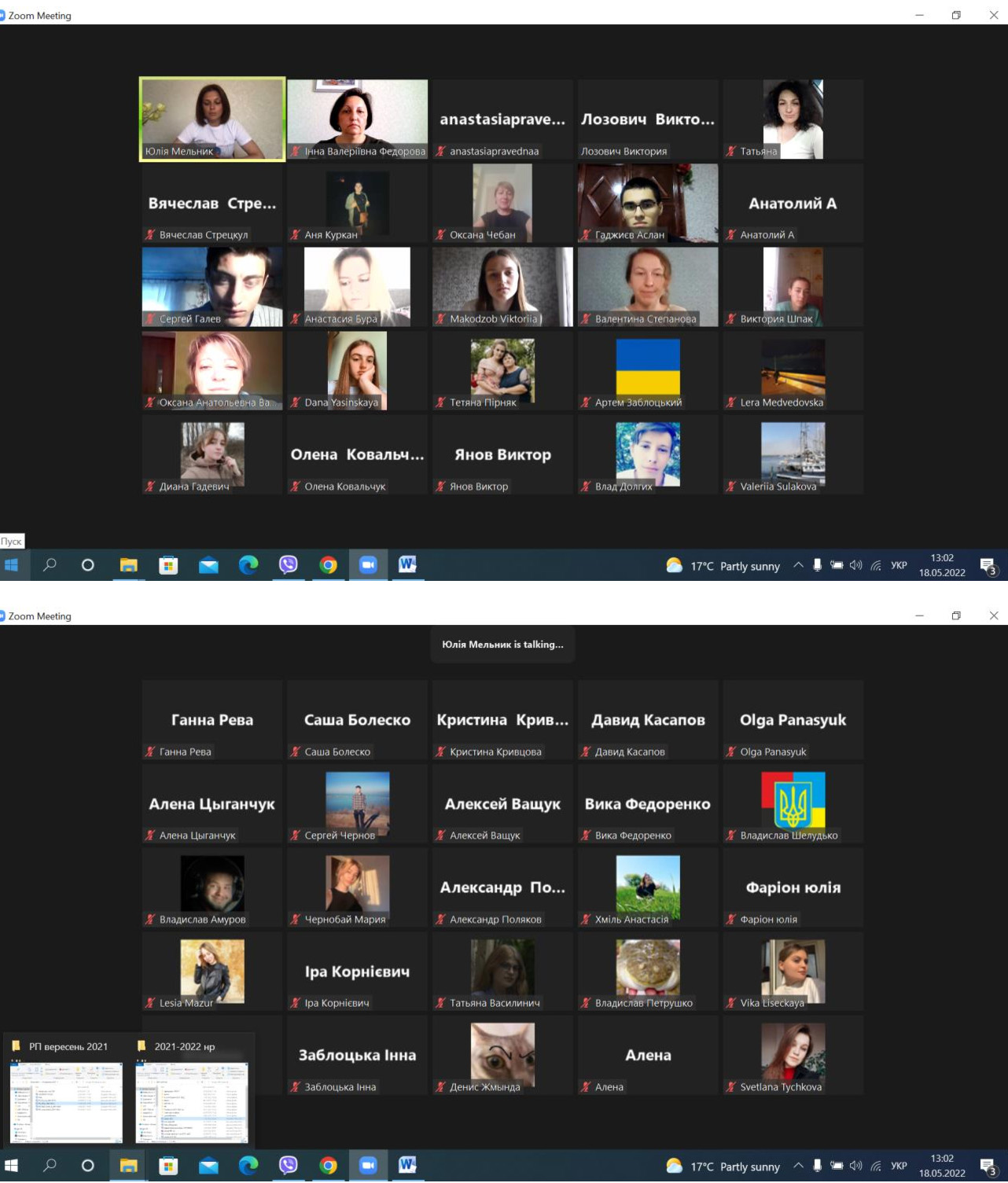Viewport: 1008px width, 1183px height.
Task: Toggle the mute indicator on Інна Валеріївна Федорова's tile
Action: [296, 152]
